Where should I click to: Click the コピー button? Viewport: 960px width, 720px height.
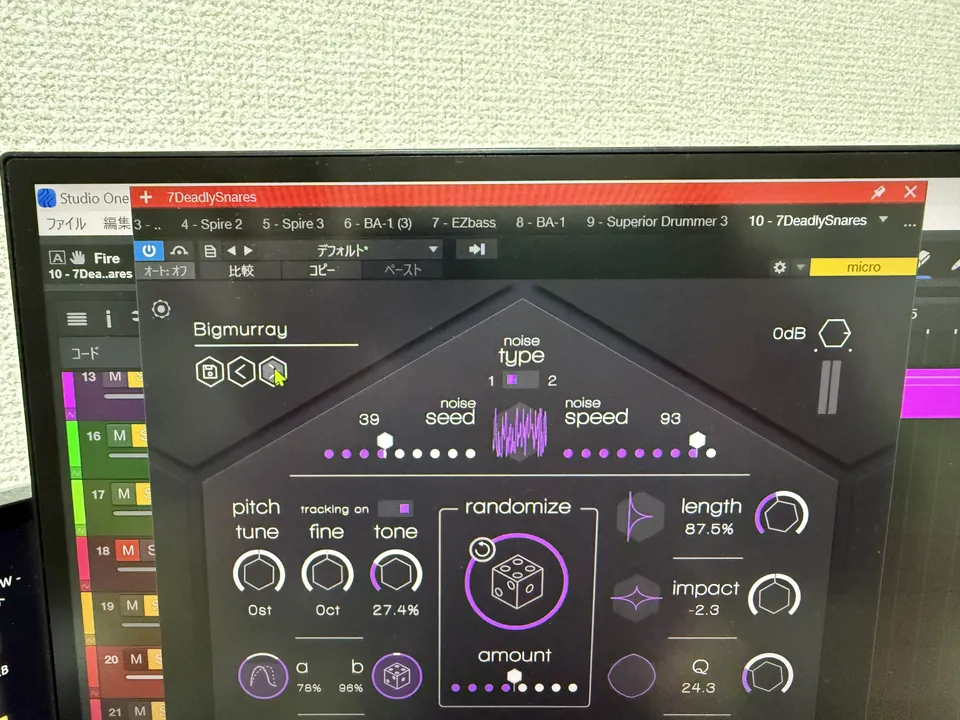(x=322, y=270)
